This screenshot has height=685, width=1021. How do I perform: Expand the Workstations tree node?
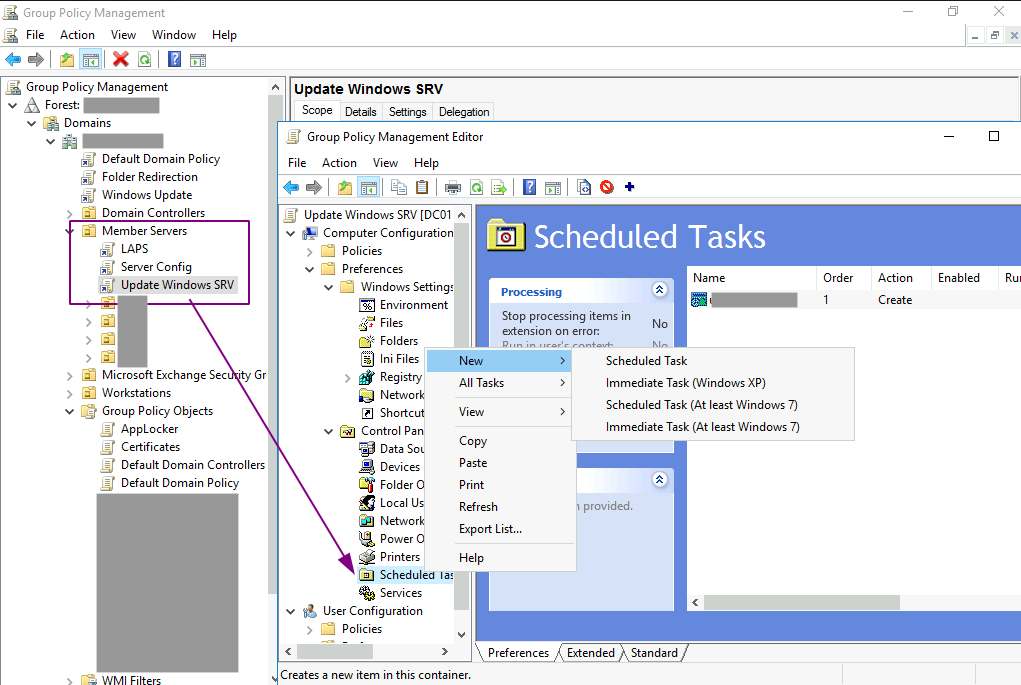coord(70,392)
